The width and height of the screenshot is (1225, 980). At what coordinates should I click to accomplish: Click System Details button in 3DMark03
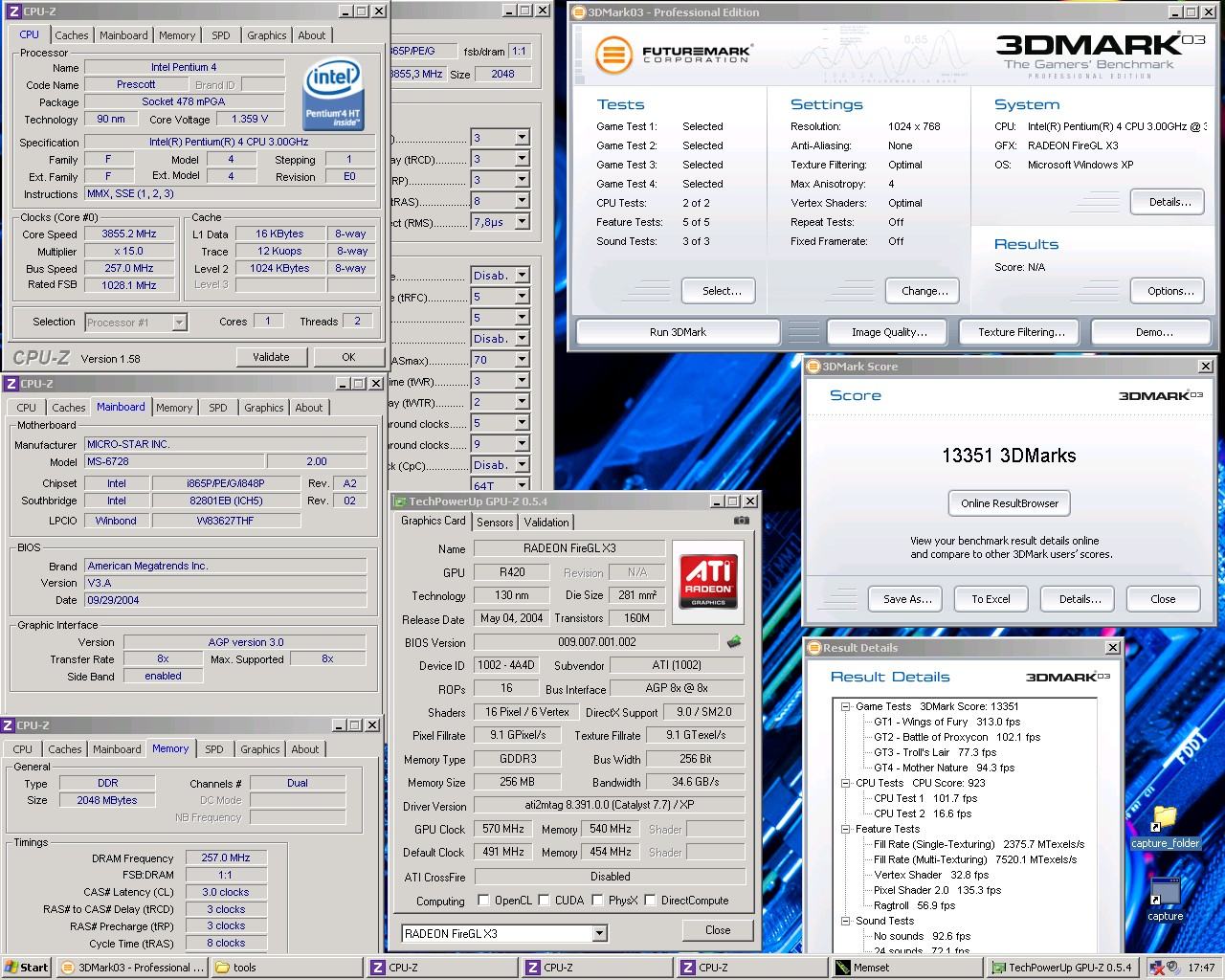point(1169,202)
